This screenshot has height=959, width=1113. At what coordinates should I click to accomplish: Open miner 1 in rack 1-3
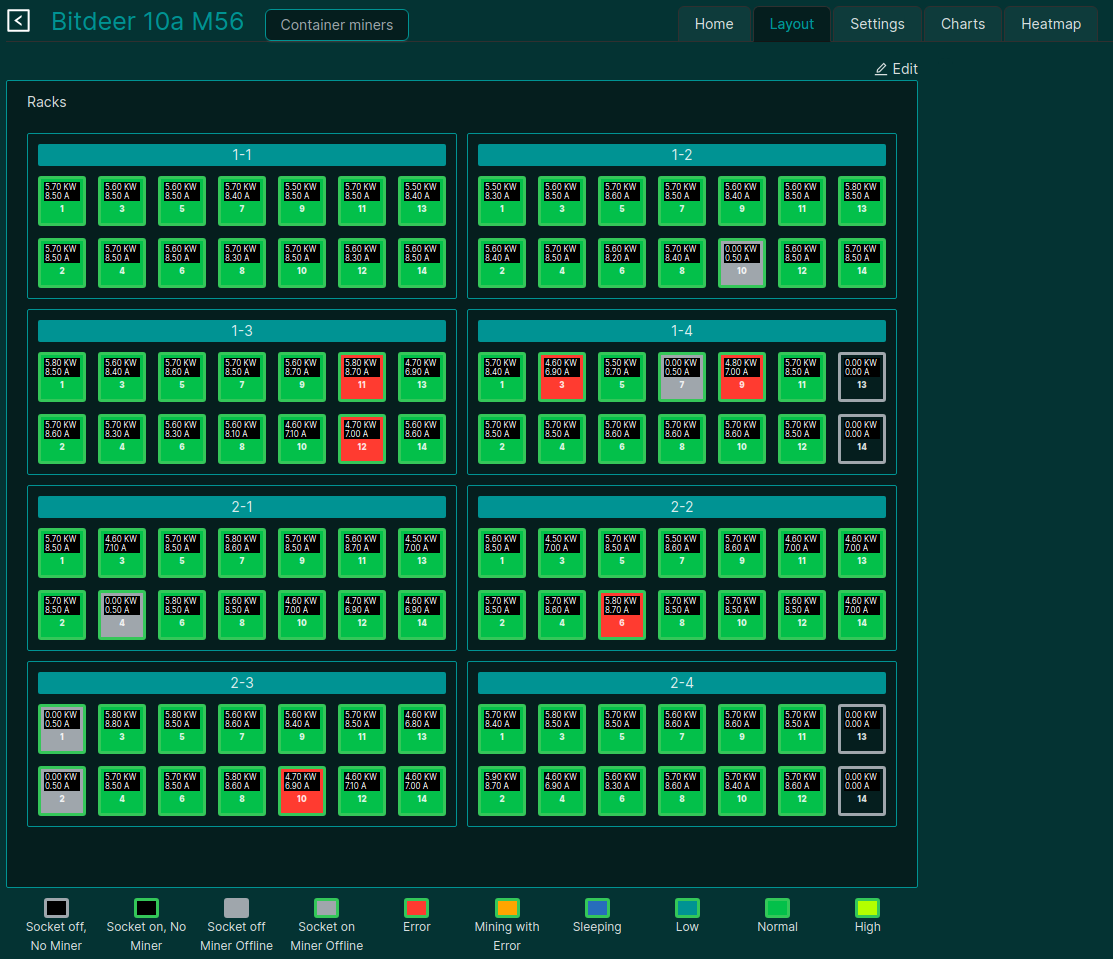coord(62,377)
